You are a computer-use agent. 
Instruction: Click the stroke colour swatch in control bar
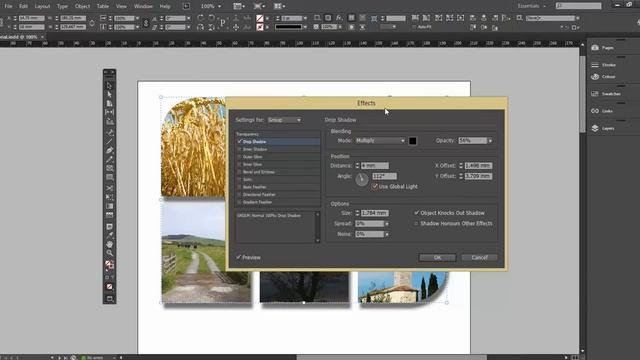[260, 27]
